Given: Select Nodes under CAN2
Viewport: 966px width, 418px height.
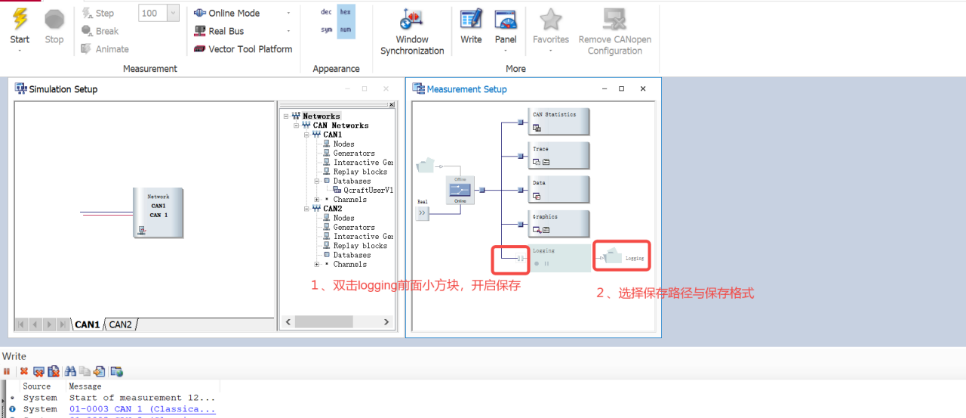Looking at the screenshot, I should [344, 218].
